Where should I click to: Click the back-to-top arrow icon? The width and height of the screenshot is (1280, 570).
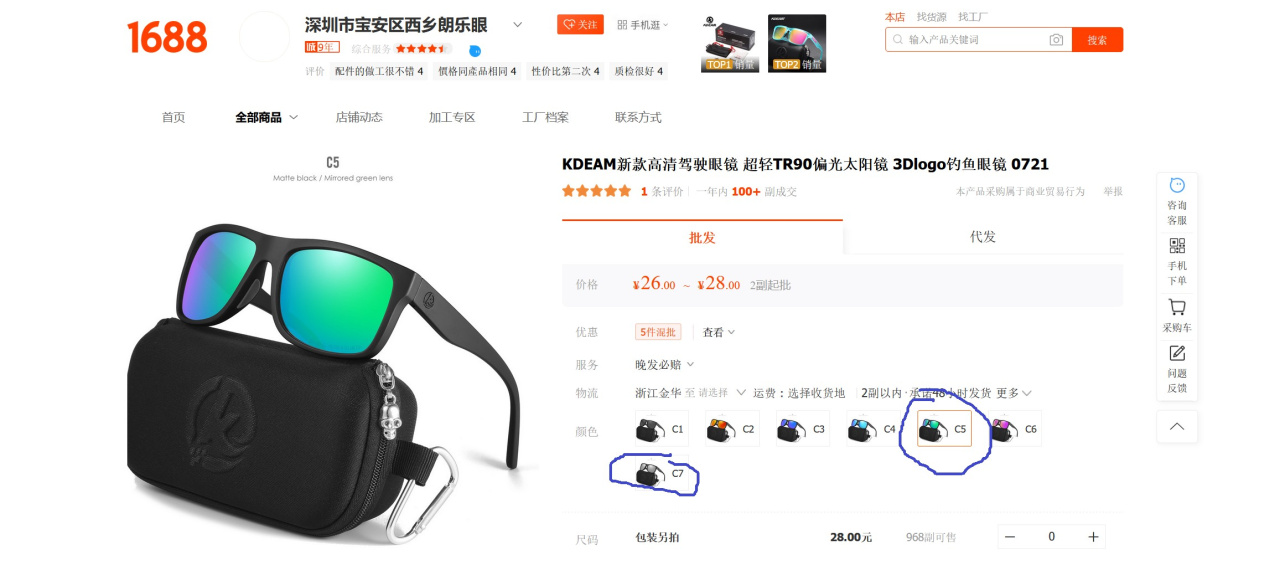[x=1177, y=426]
